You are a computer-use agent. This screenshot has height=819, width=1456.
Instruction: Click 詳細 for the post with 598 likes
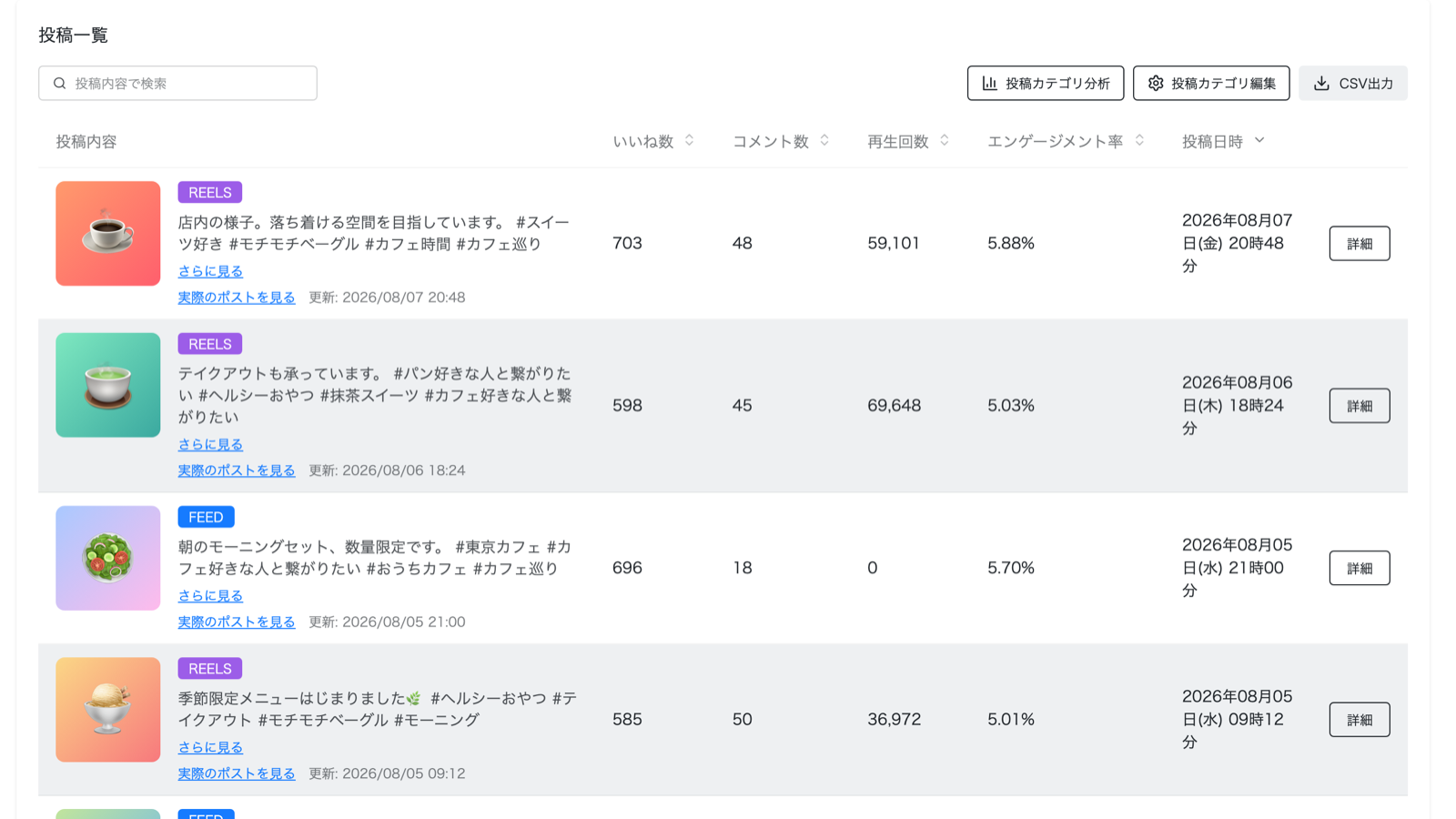[x=1360, y=406]
